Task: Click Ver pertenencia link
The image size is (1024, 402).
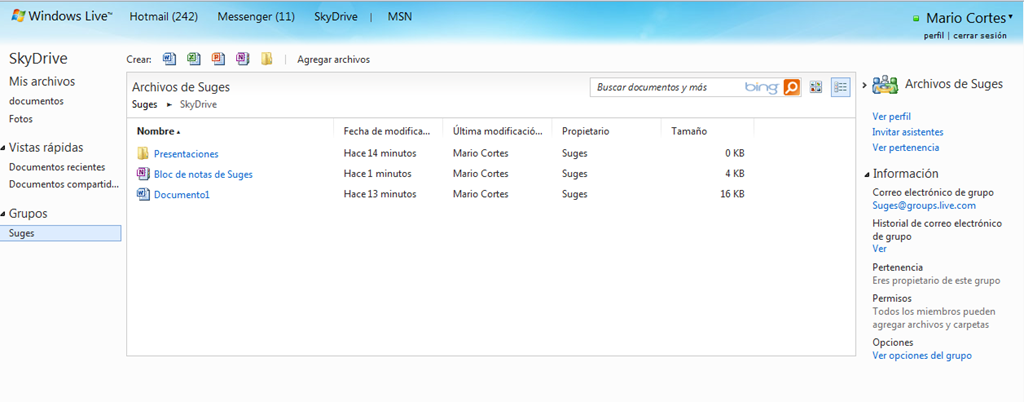Action: pyautogui.click(x=906, y=147)
